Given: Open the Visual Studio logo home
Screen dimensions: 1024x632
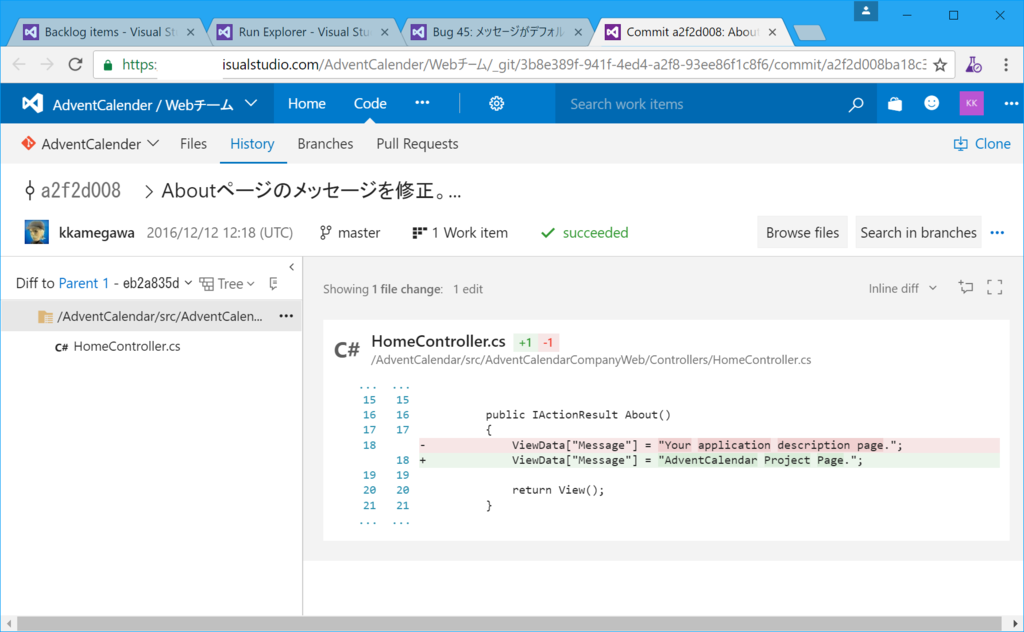Looking at the screenshot, I should 32,104.
